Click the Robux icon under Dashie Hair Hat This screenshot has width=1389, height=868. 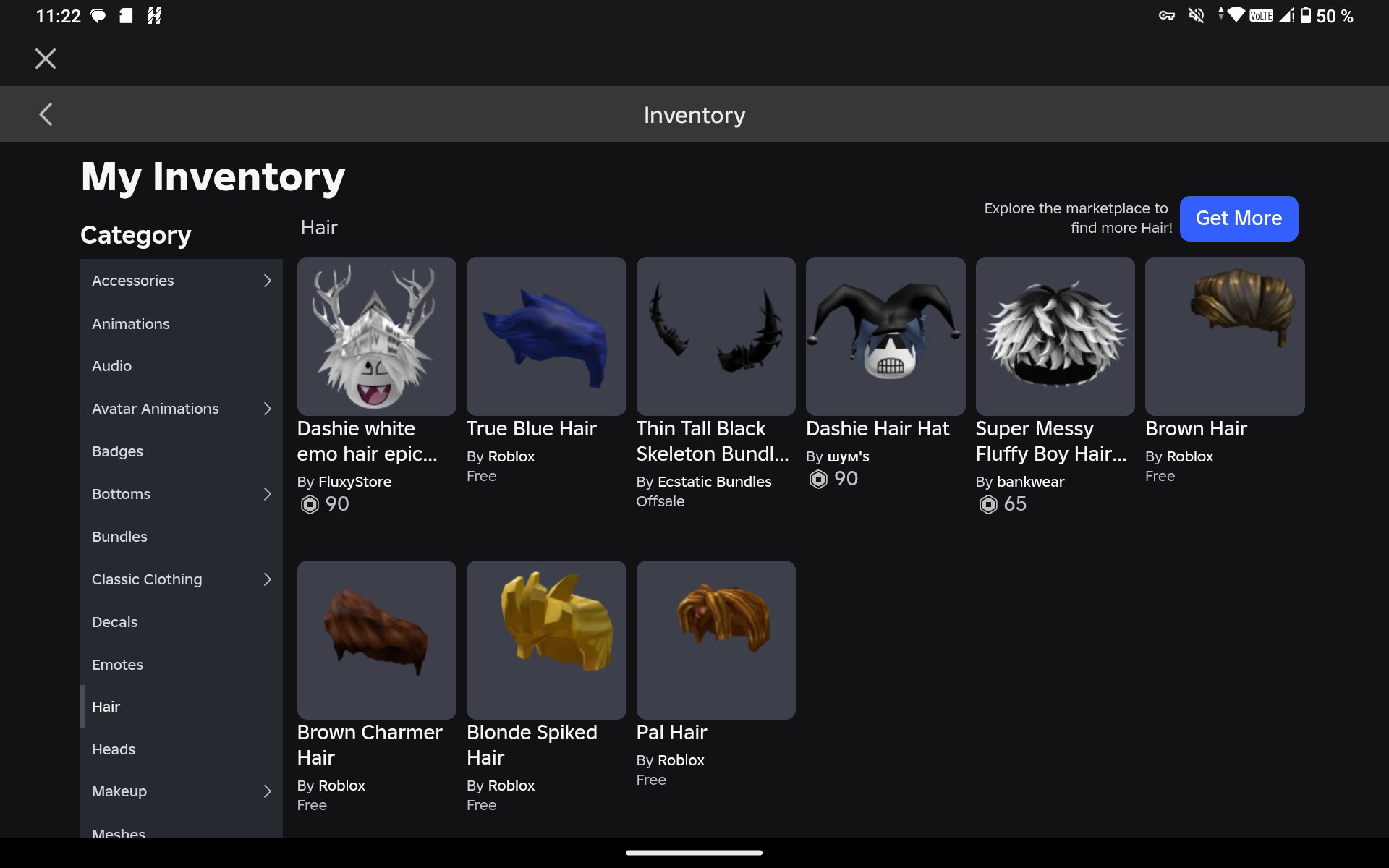(x=818, y=479)
